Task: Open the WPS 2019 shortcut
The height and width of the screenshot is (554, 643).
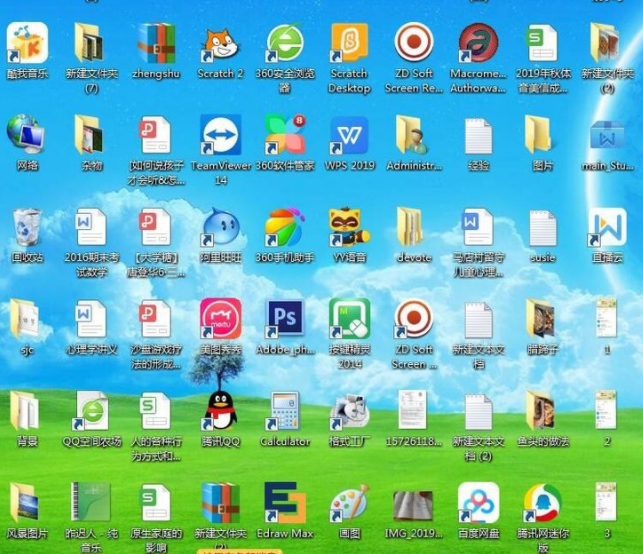Action: pyautogui.click(x=349, y=136)
